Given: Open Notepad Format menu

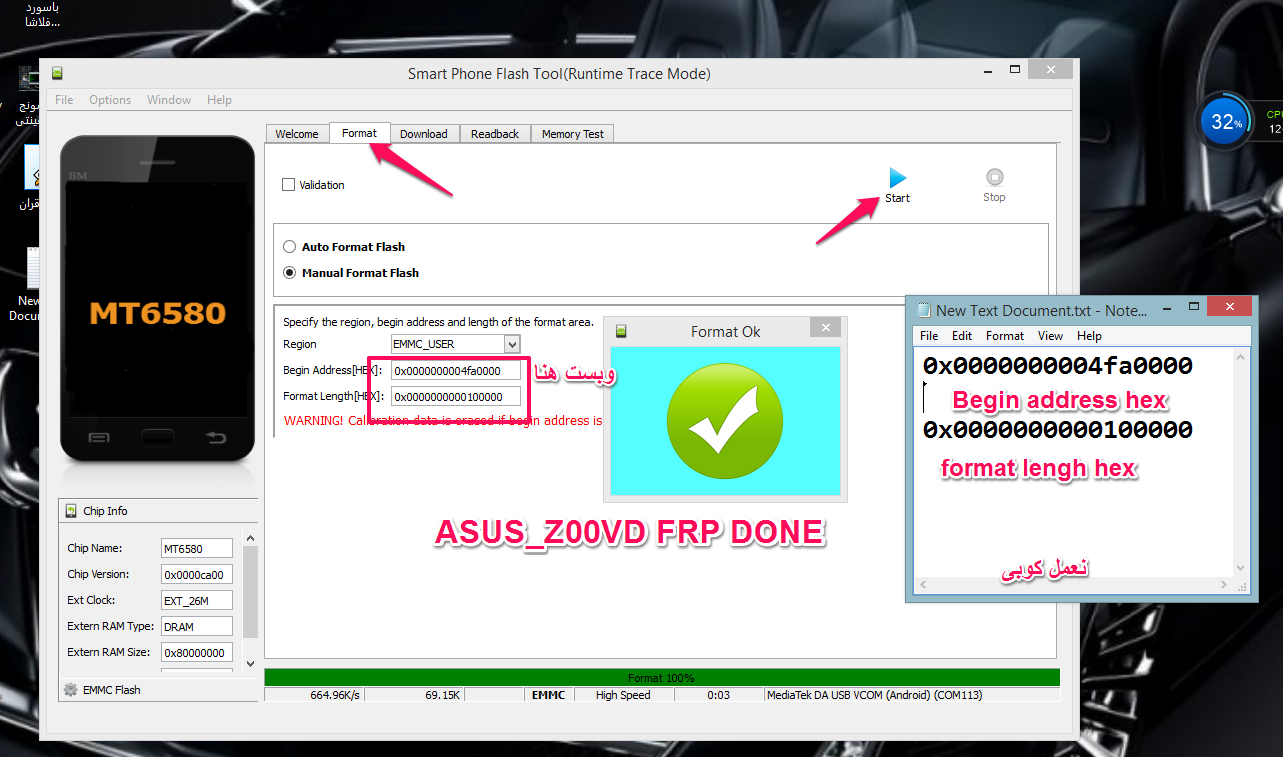Looking at the screenshot, I should [x=1005, y=336].
